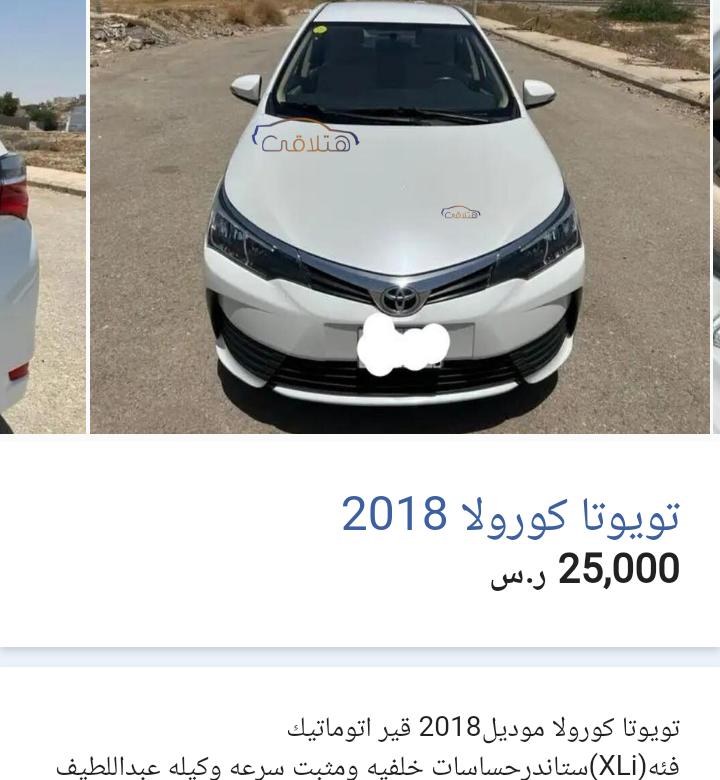Open the partially visible rear-view photo on left

(43, 216)
